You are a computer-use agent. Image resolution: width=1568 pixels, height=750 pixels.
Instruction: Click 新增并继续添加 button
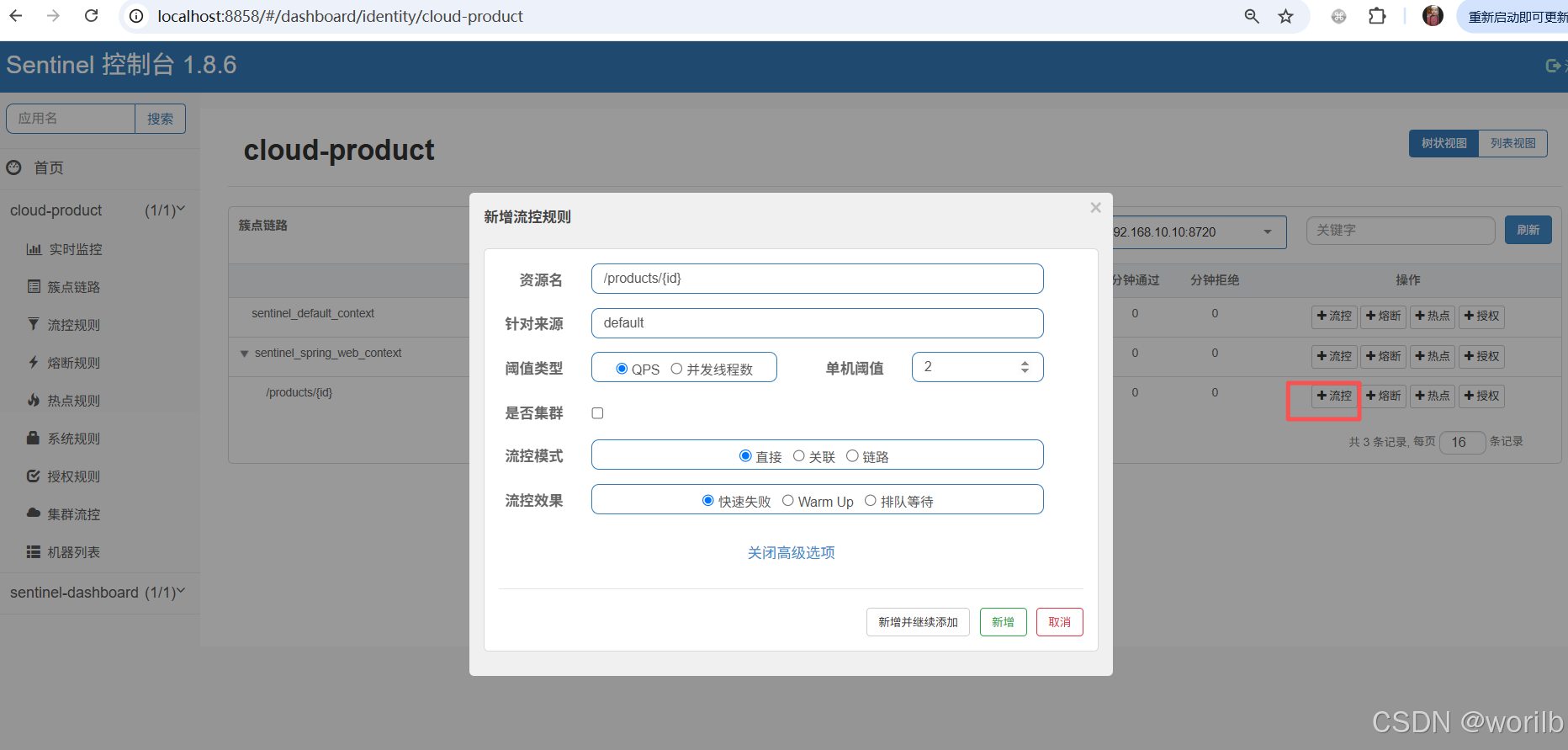[918, 622]
